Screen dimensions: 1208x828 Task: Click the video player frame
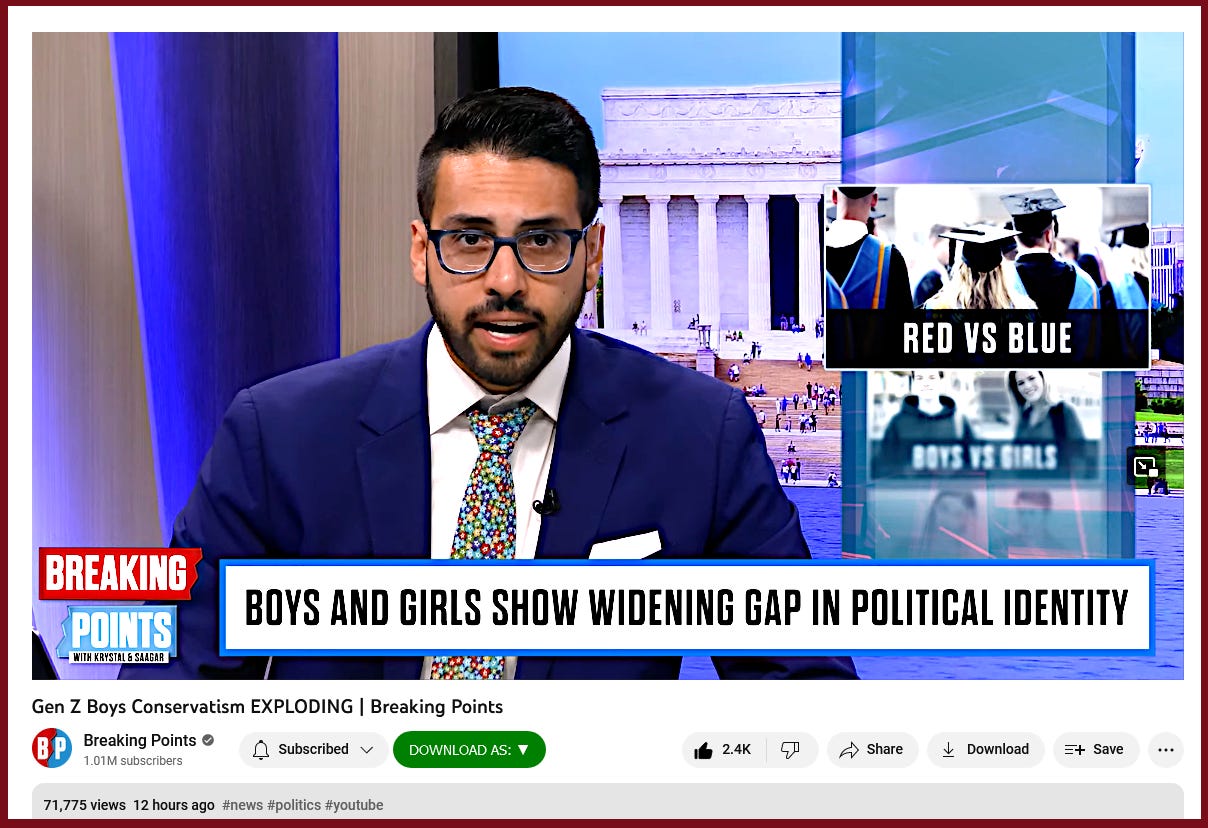608,356
